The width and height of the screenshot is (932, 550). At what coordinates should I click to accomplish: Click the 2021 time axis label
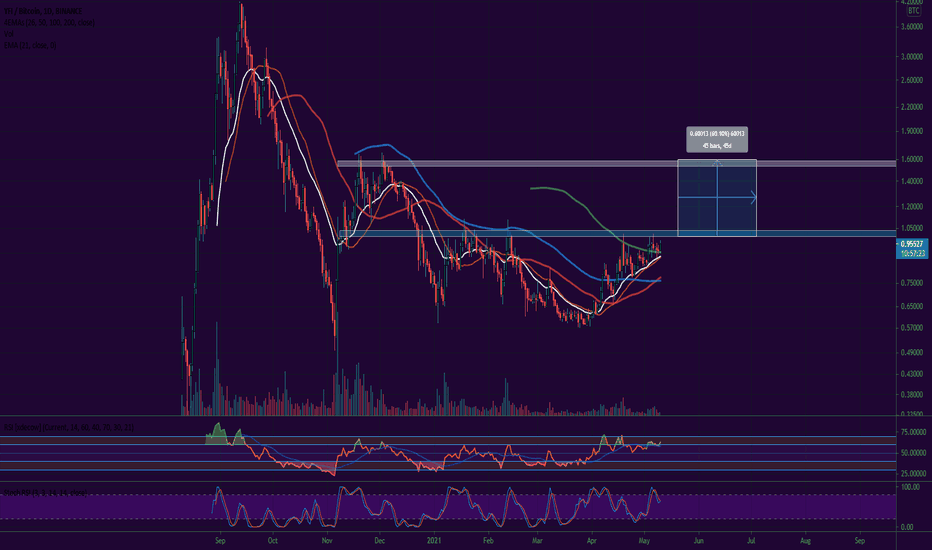tap(434, 541)
